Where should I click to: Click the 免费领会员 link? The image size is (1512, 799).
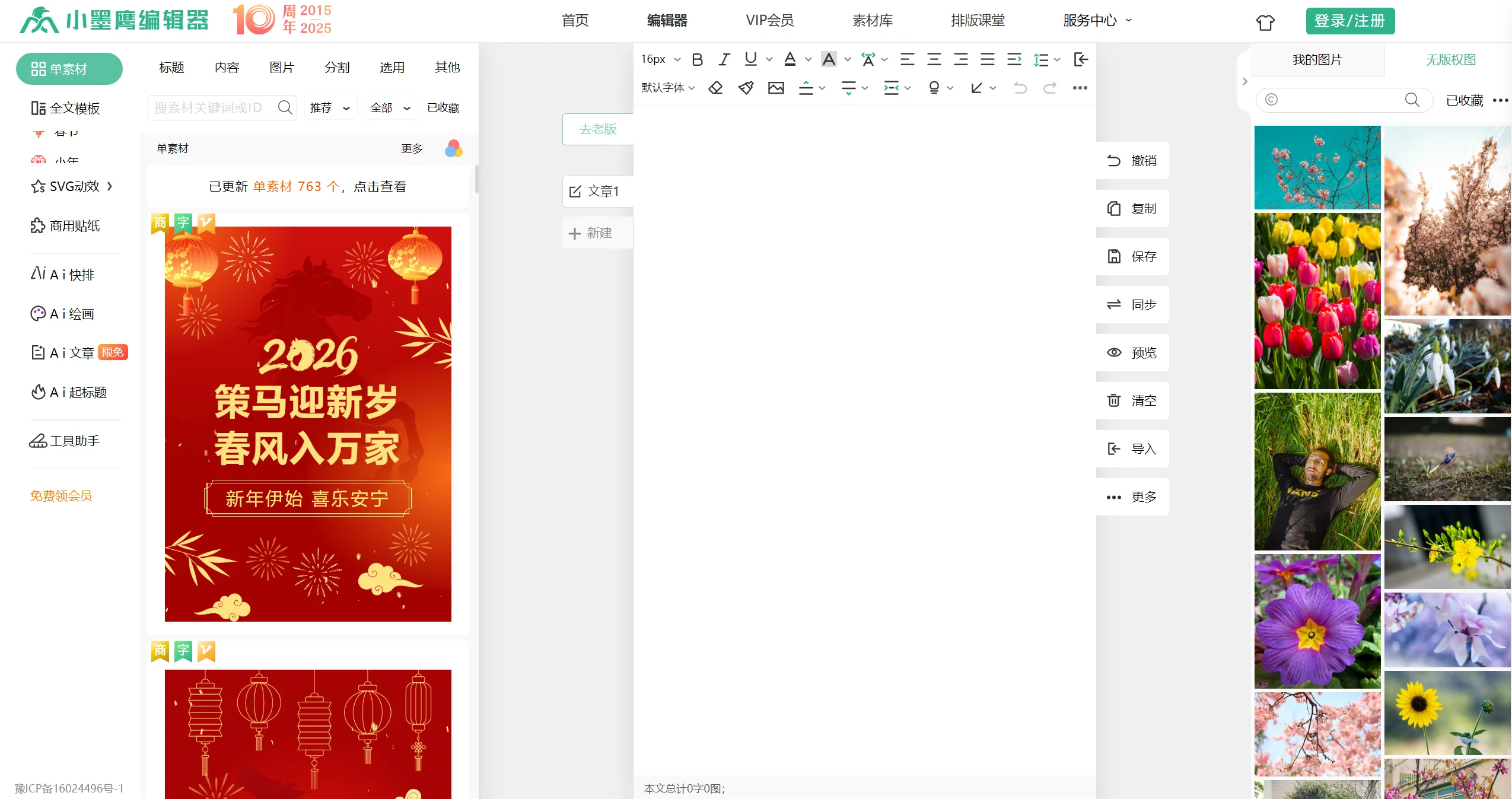60,496
